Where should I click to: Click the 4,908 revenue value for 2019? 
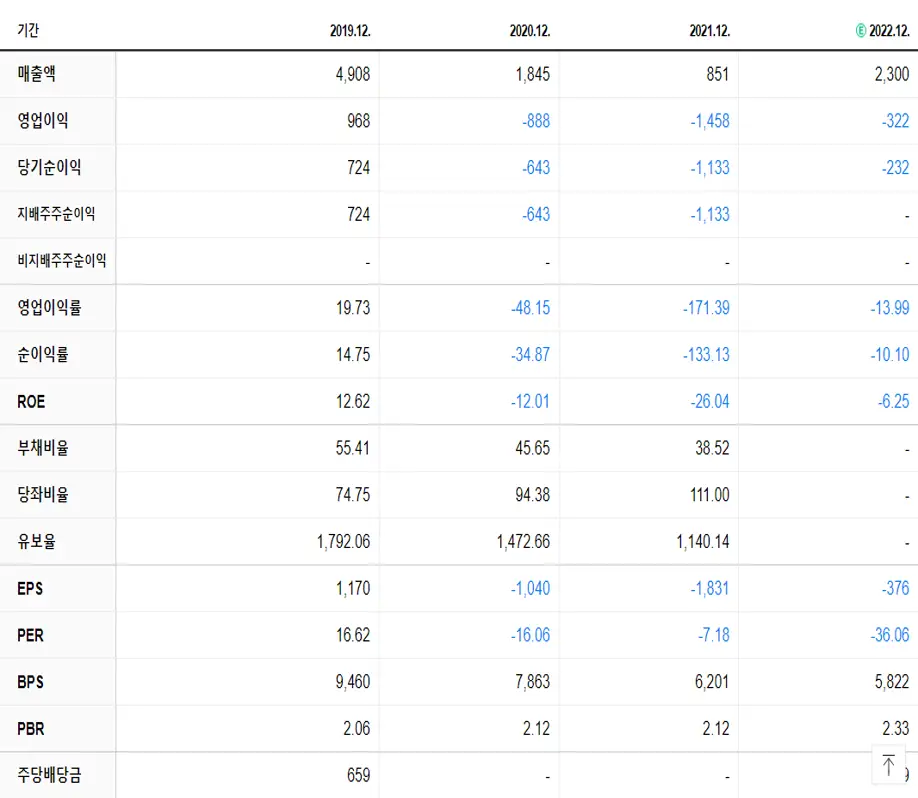353,74
